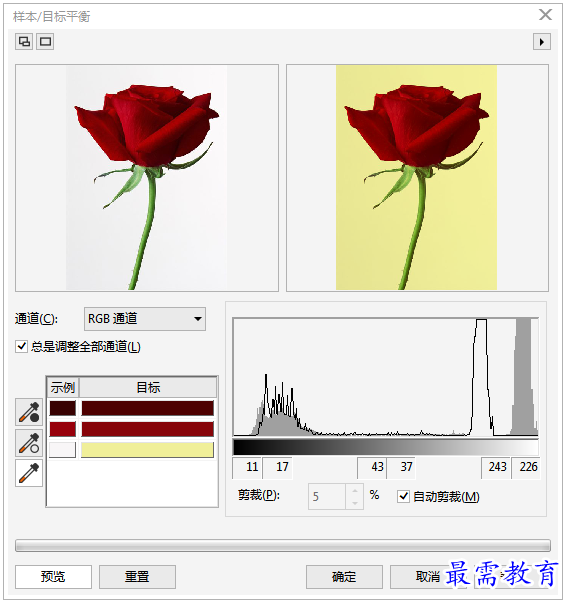567x605 pixels.
Task: Switch to dual preview window layout
Action: [x=24, y=42]
